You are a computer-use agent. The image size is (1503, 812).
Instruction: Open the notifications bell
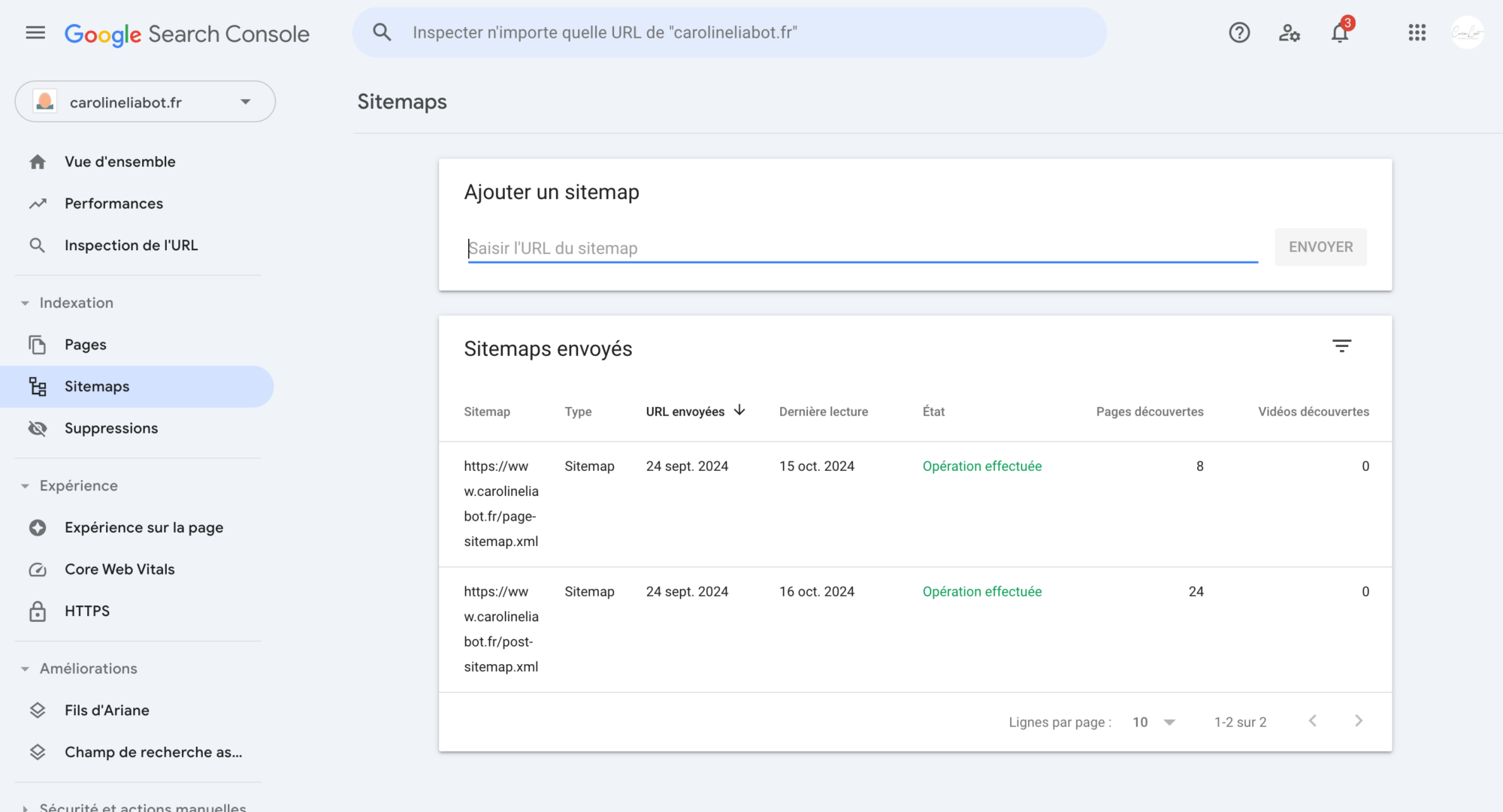[1340, 33]
